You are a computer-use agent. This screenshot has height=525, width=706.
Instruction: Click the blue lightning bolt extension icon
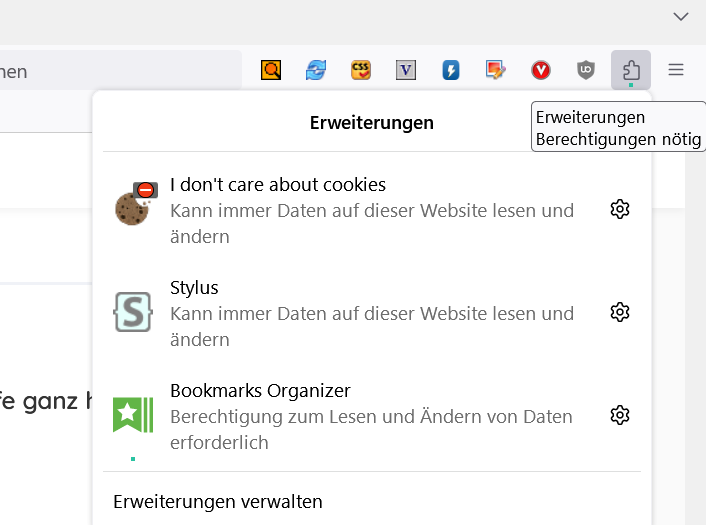[x=451, y=70]
